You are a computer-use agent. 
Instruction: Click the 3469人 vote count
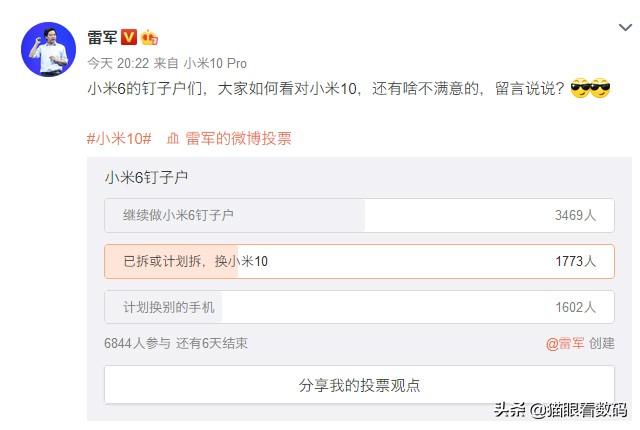click(575, 215)
